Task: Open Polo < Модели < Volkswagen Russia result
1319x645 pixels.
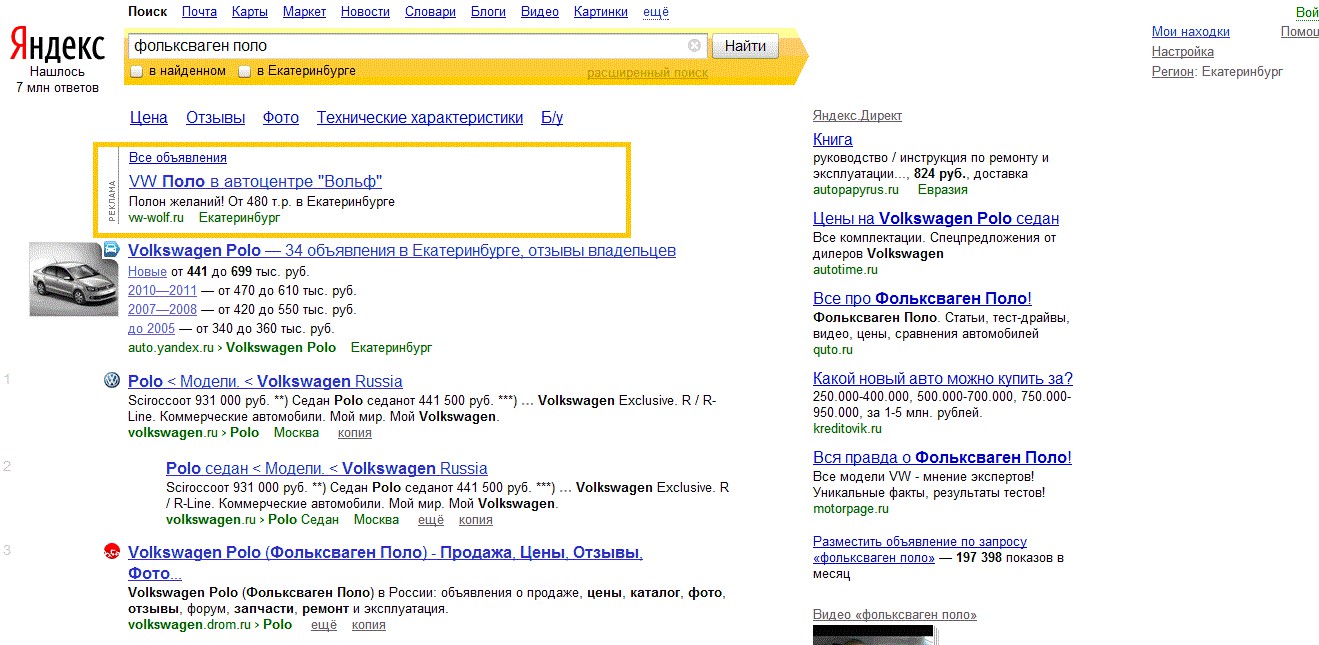Action: click(x=265, y=381)
